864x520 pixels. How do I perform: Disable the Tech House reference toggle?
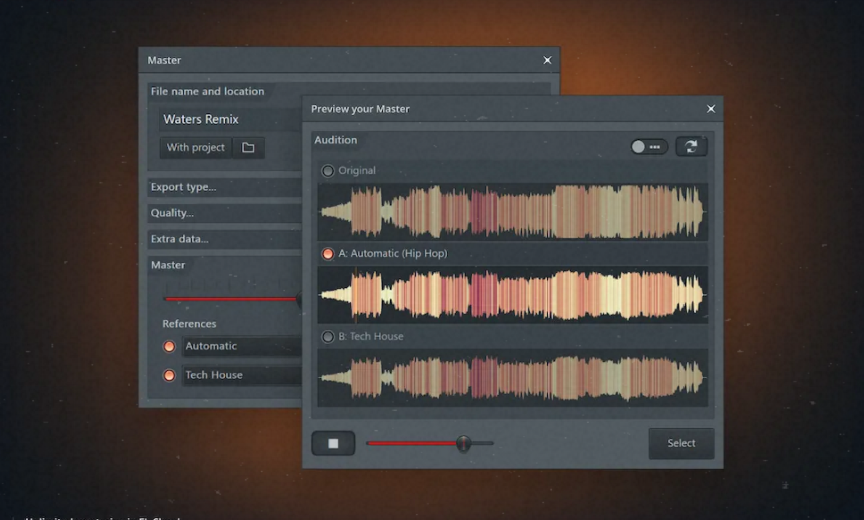[x=169, y=375]
